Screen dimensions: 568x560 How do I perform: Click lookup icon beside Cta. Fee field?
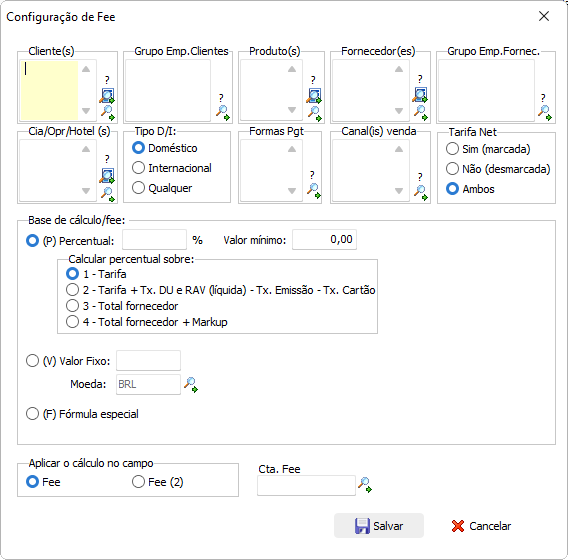click(365, 485)
